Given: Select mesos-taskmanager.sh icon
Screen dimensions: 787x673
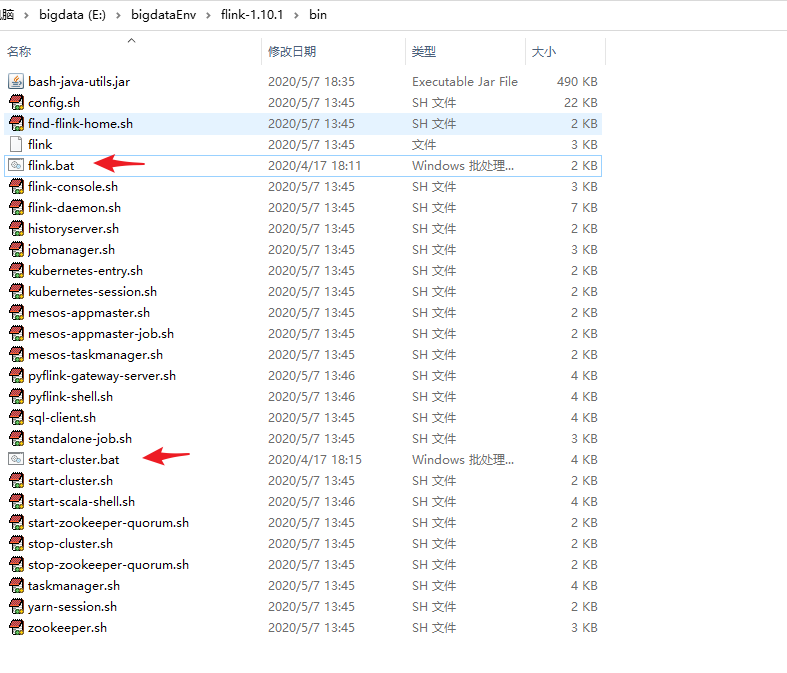Looking at the screenshot, I should pos(16,355).
